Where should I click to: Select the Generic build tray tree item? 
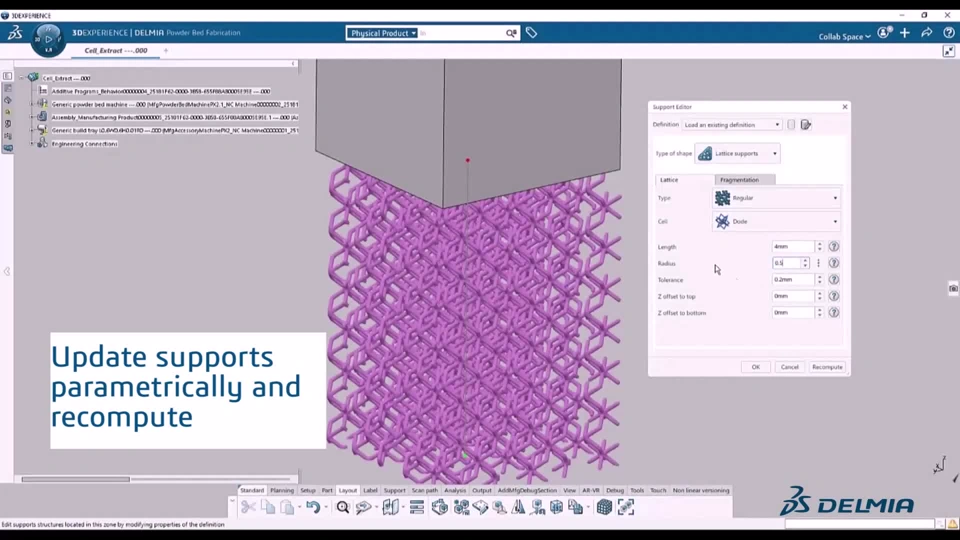coord(175,130)
